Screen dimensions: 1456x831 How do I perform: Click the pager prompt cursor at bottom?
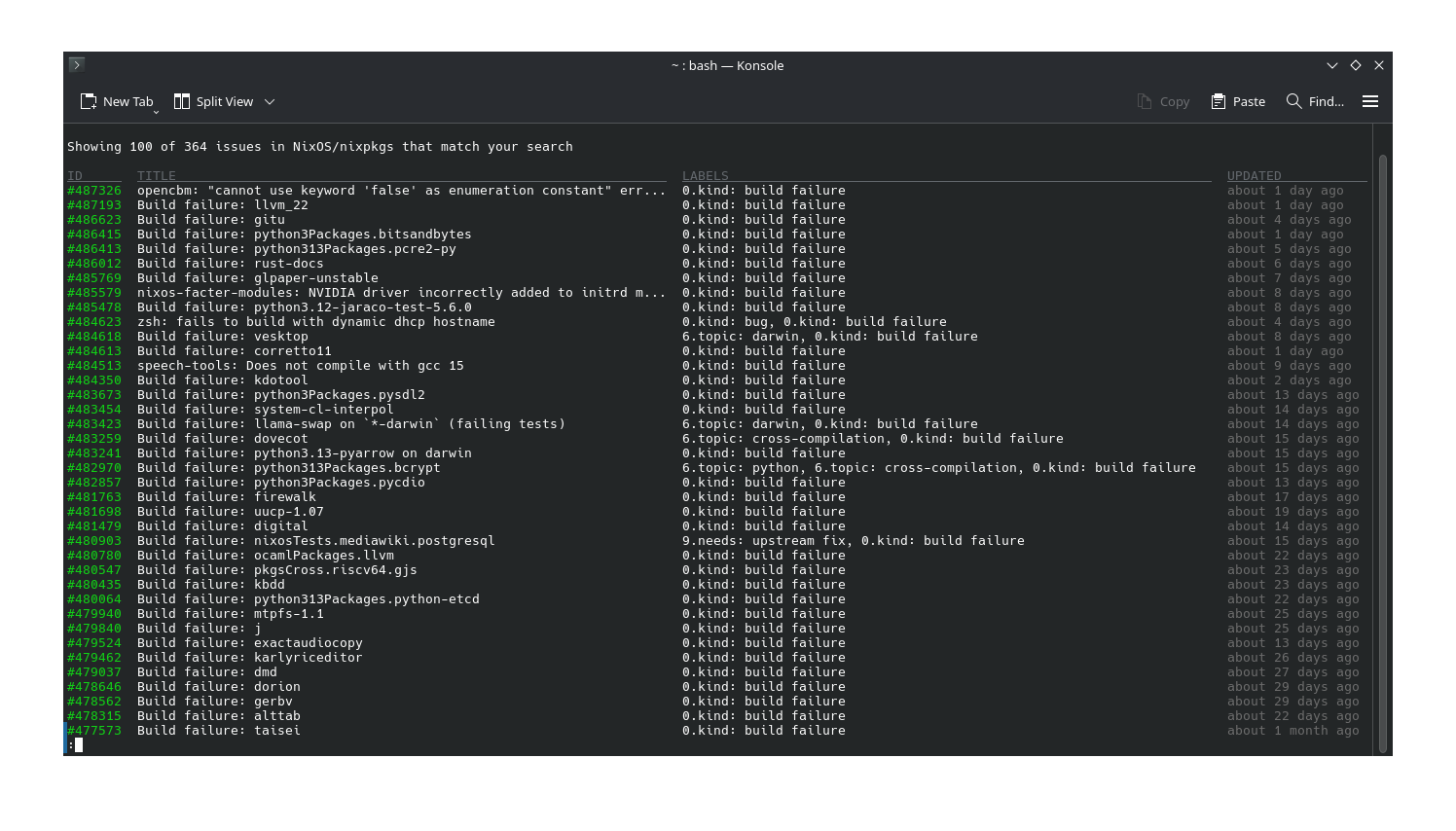pos(78,745)
